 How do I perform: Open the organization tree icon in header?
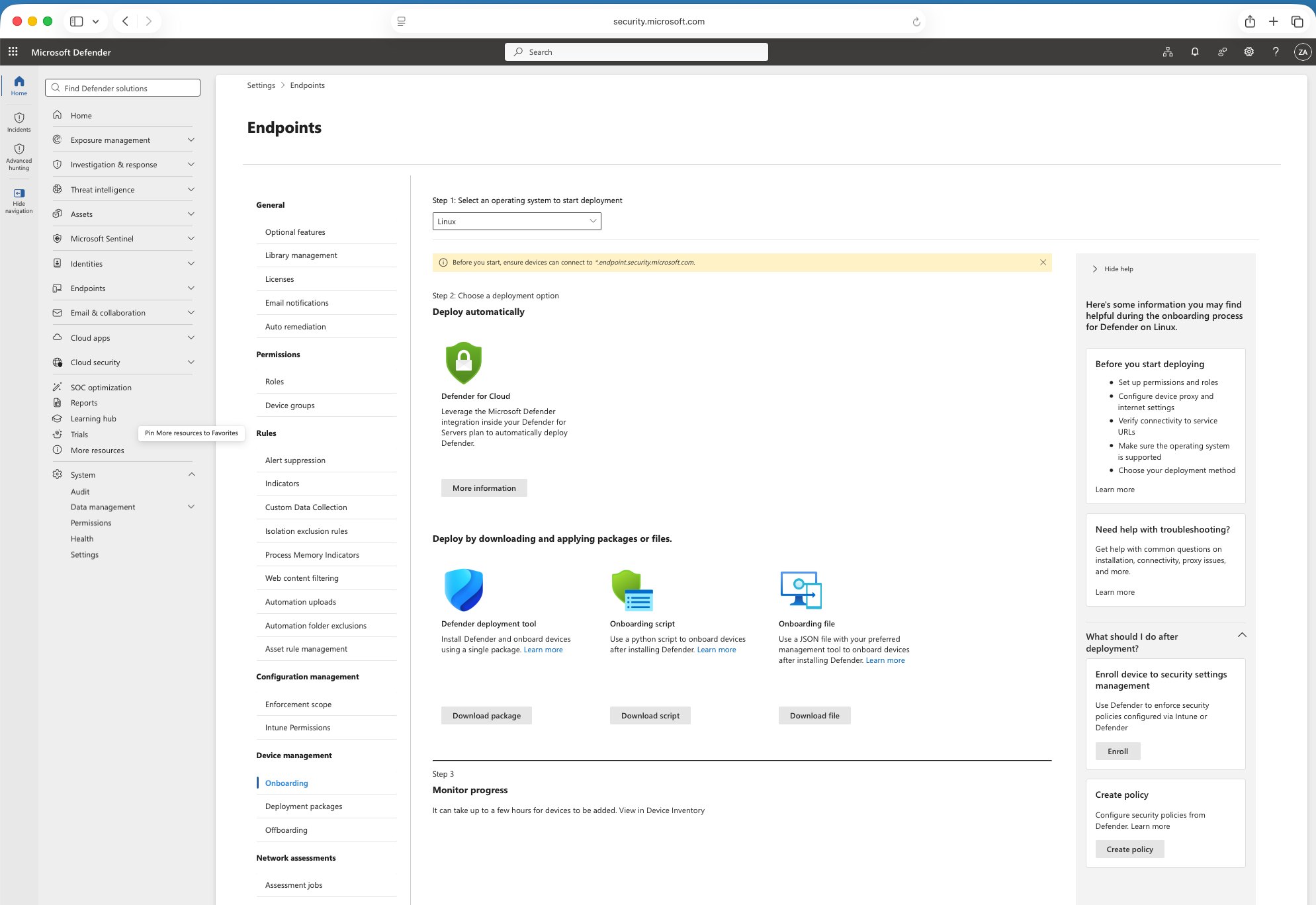click(x=1168, y=52)
